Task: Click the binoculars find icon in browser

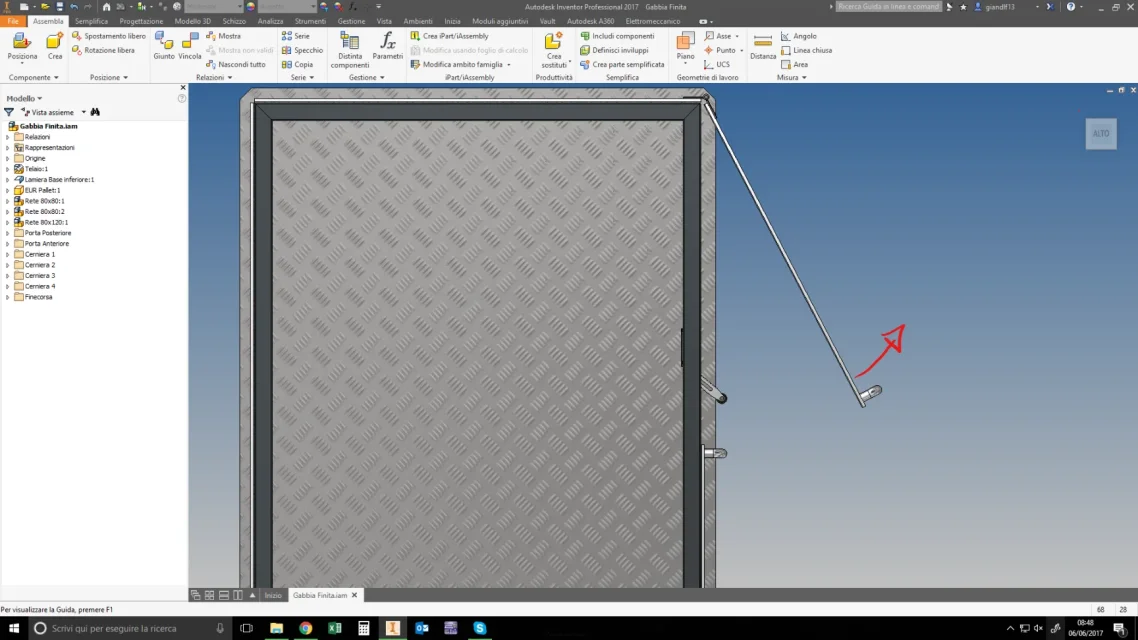Action: coord(95,112)
